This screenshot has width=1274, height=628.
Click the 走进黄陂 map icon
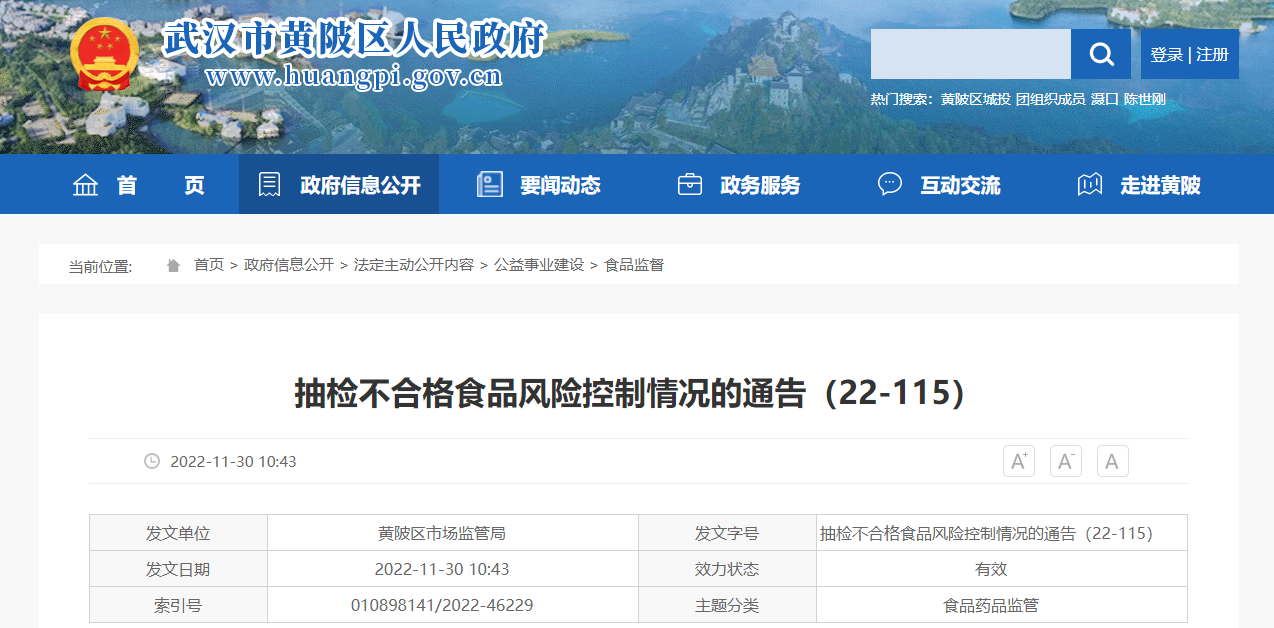(x=1089, y=185)
